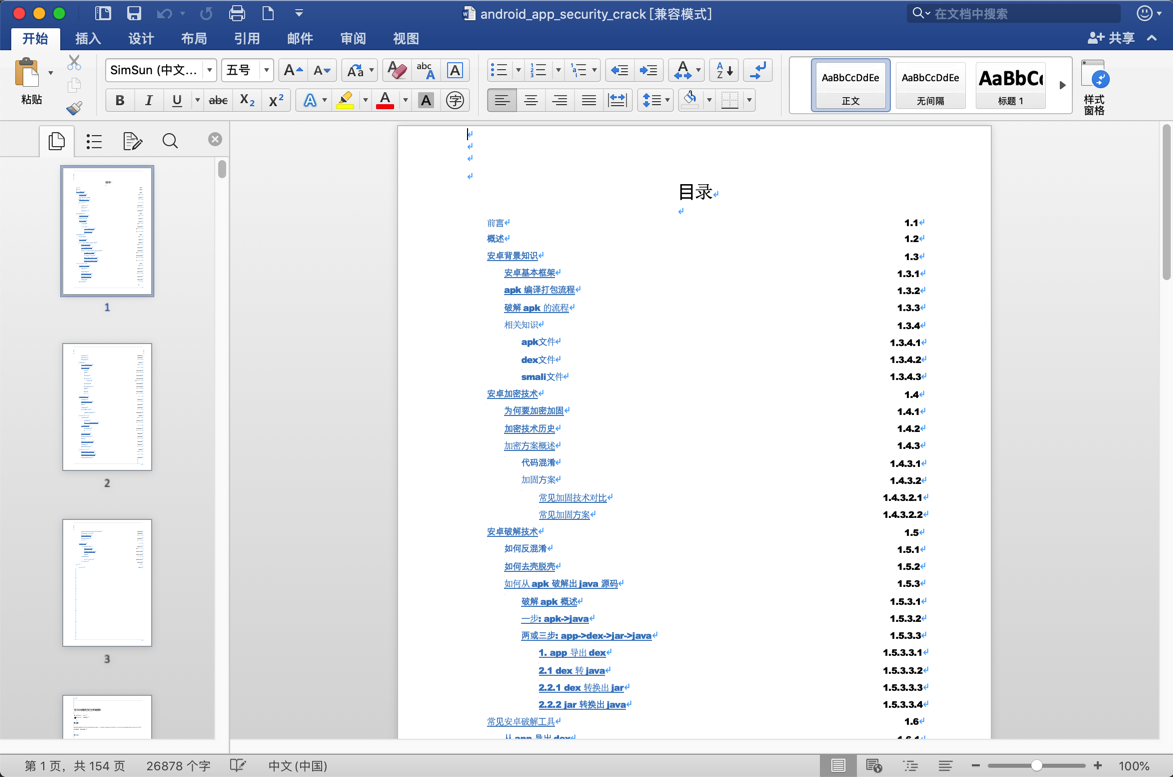Click the phonetic guide abc icon
Screen dimensions: 1173x777
coord(425,70)
